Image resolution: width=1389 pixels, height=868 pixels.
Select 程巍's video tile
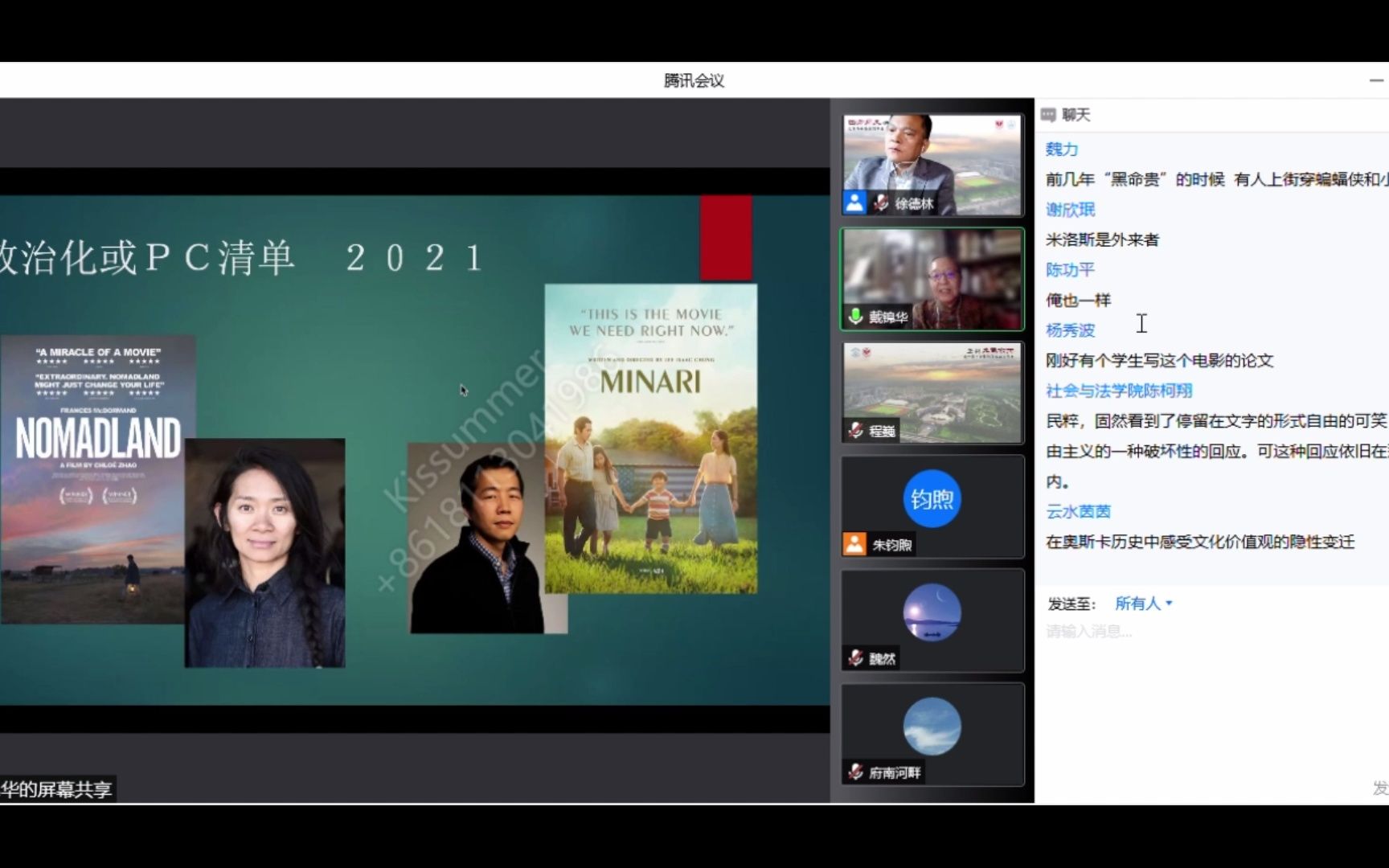point(932,393)
